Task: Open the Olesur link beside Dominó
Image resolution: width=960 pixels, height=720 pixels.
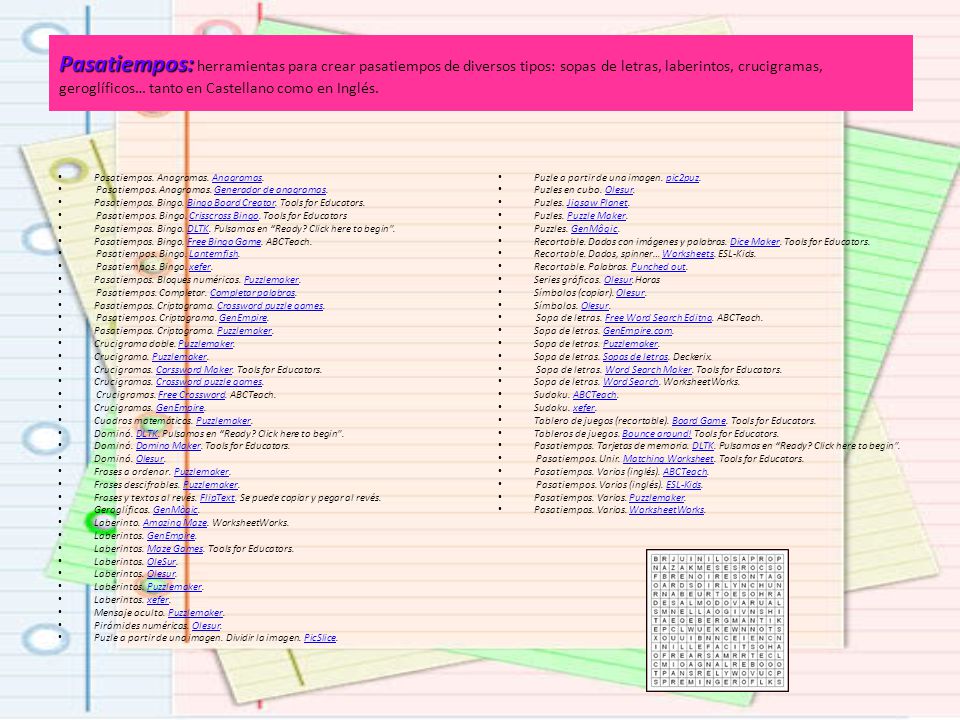Action: coord(149,459)
